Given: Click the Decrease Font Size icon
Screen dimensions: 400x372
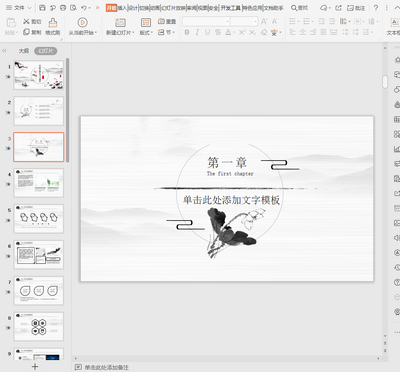Looking at the screenshot, I should coord(274,22).
